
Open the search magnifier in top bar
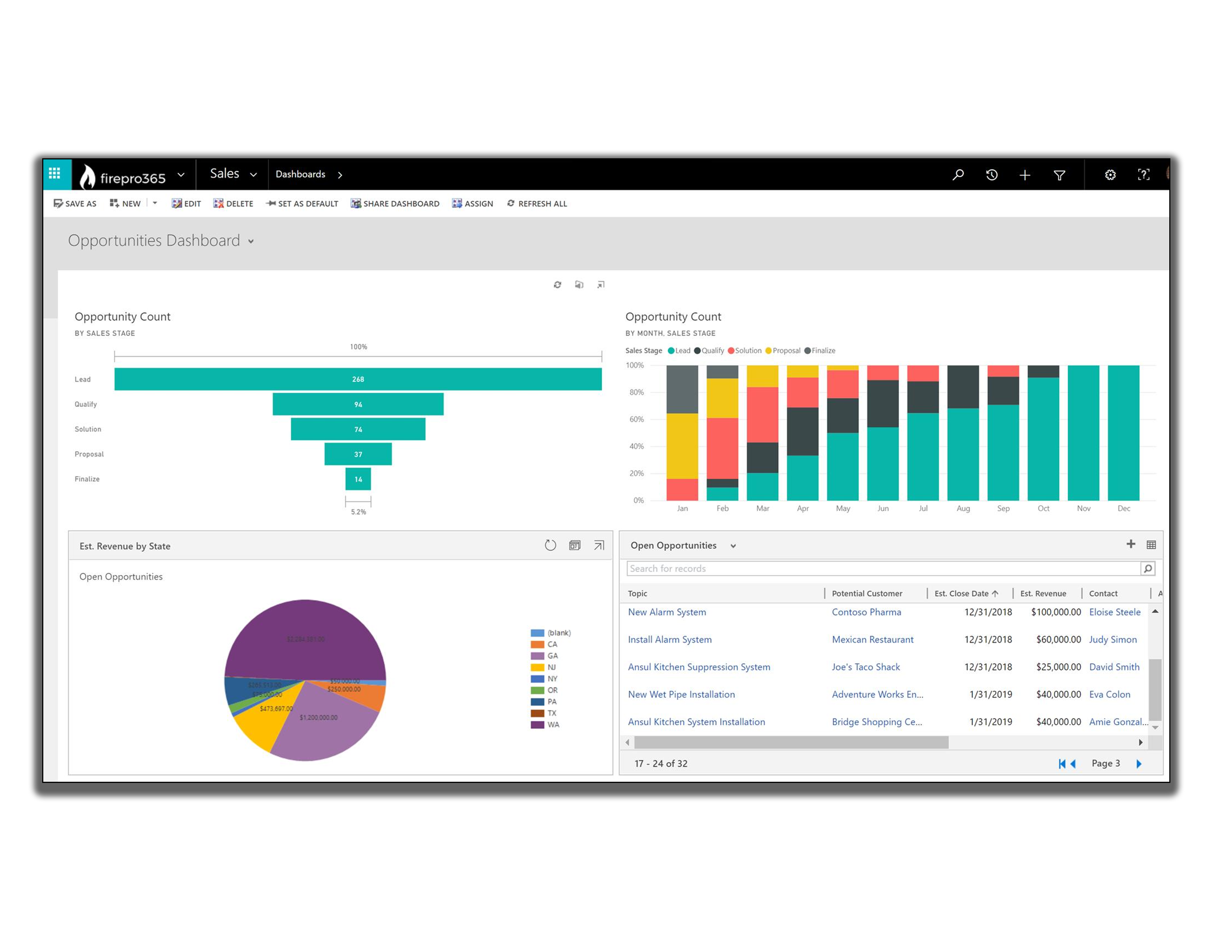(x=958, y=175)
